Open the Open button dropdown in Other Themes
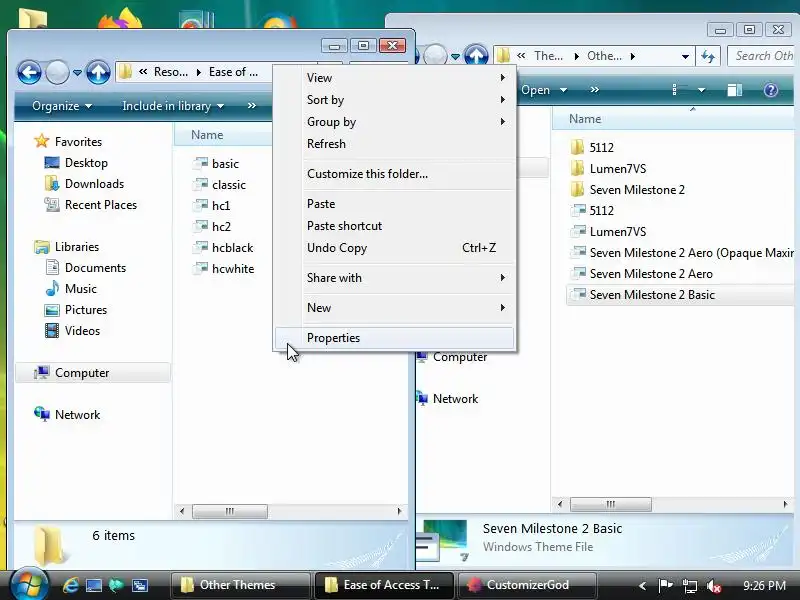800x600 pixels. [x=563, y=90]
